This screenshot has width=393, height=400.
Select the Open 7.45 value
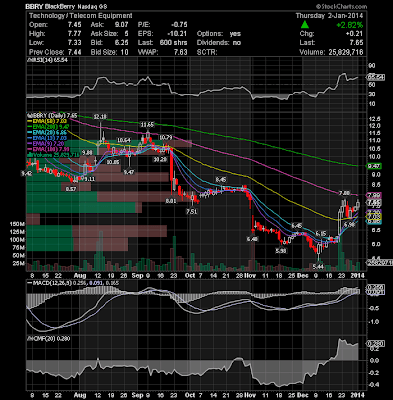tap(74, 25)
